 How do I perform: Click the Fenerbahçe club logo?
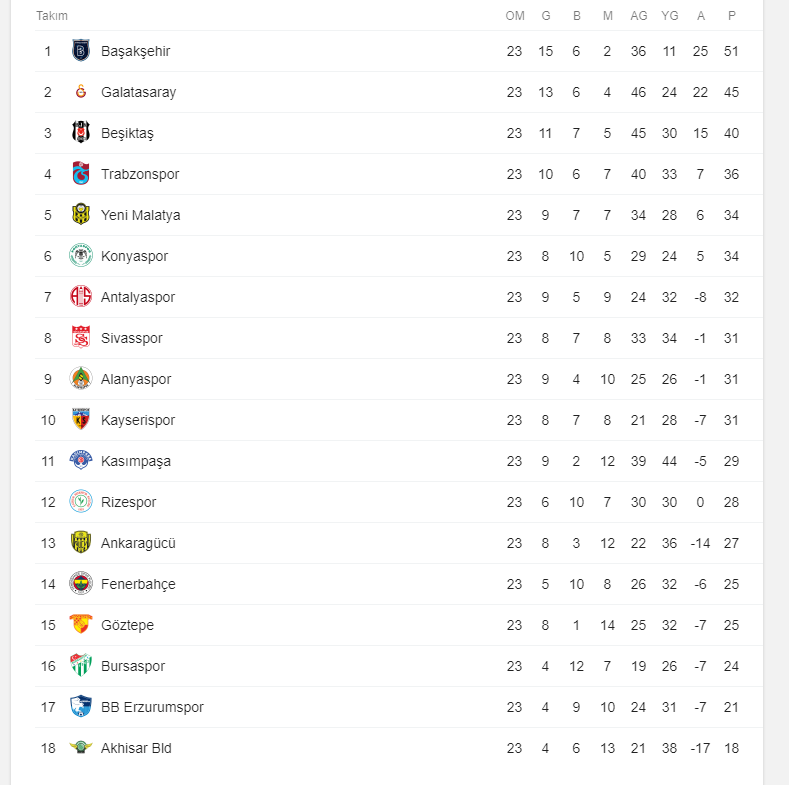(81, 584)
